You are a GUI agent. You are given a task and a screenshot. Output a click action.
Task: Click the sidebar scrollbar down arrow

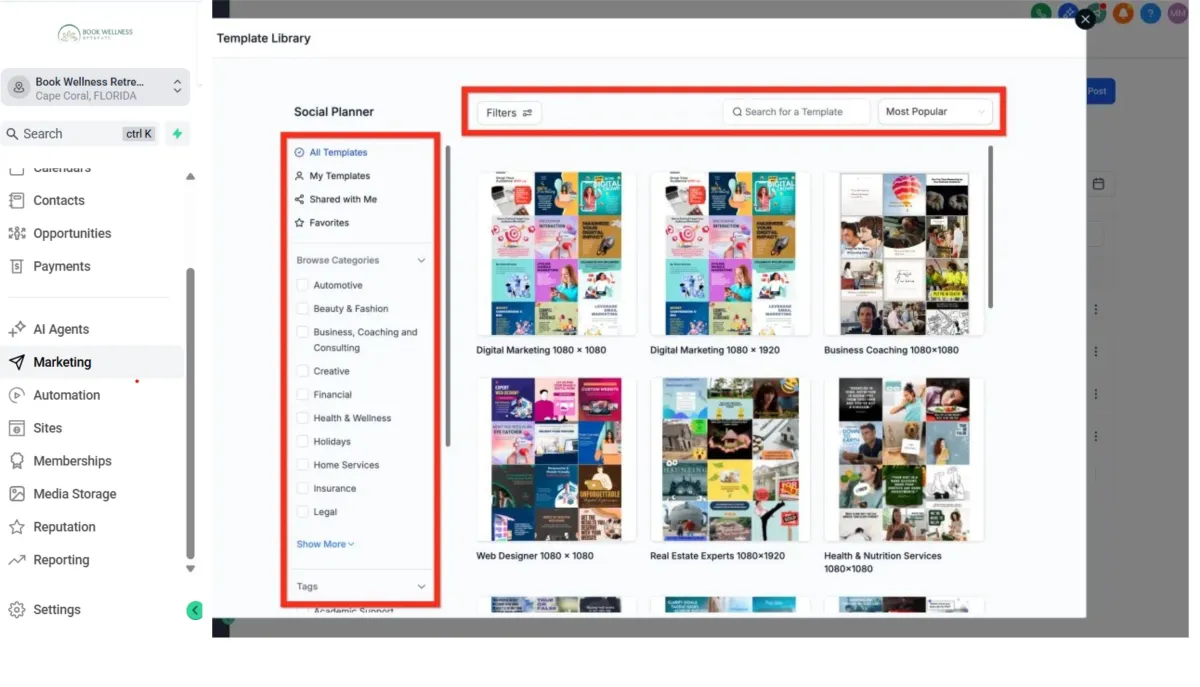point(190,569)
